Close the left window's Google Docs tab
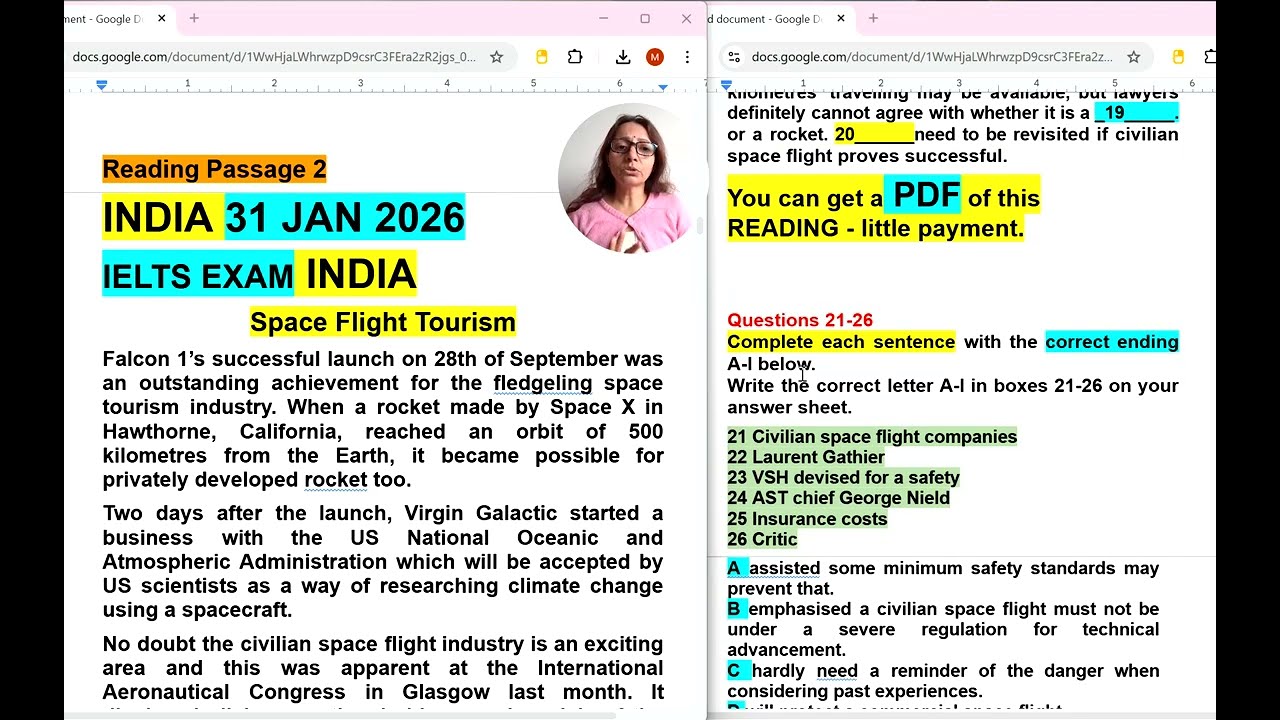 [x=160, y=18]
